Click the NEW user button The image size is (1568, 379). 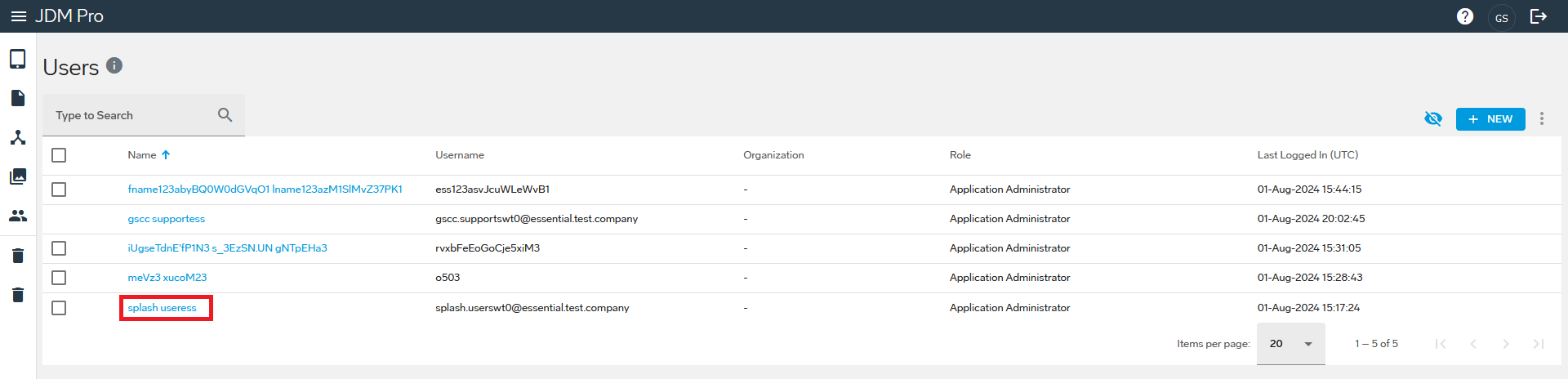(1490, 118)
